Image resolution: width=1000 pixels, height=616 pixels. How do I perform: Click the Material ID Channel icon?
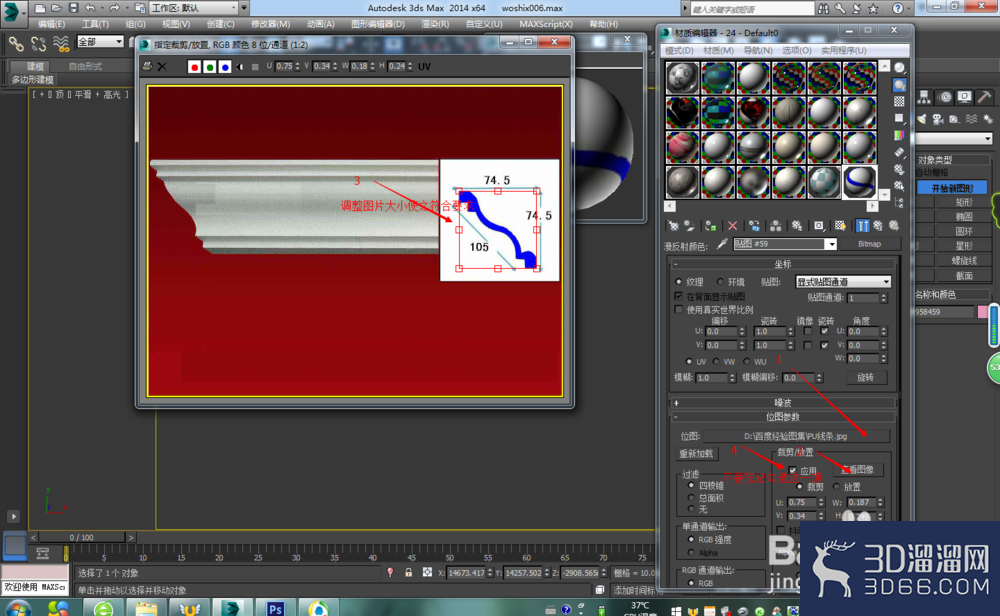818,226
